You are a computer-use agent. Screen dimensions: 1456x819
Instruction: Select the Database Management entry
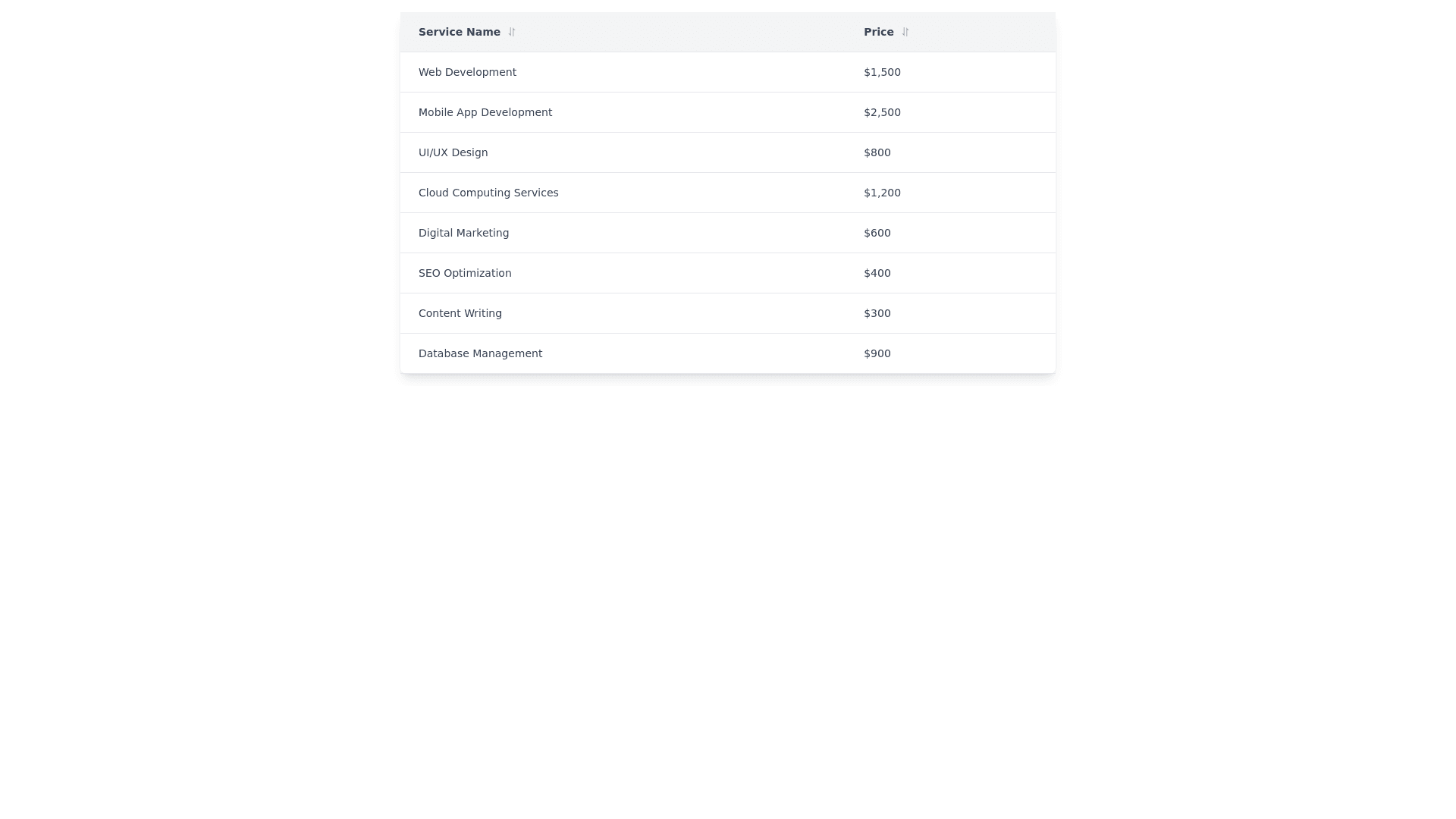(480, 353)
